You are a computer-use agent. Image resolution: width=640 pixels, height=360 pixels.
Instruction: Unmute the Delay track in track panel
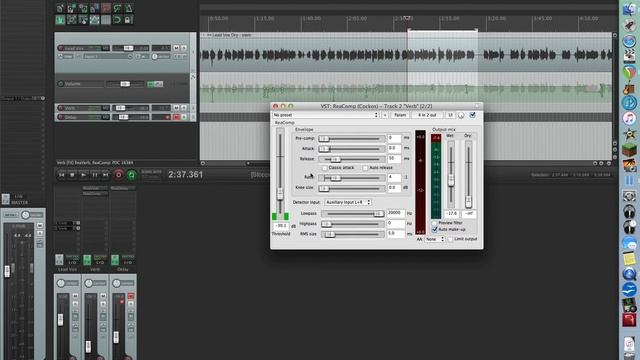[176, 117]
